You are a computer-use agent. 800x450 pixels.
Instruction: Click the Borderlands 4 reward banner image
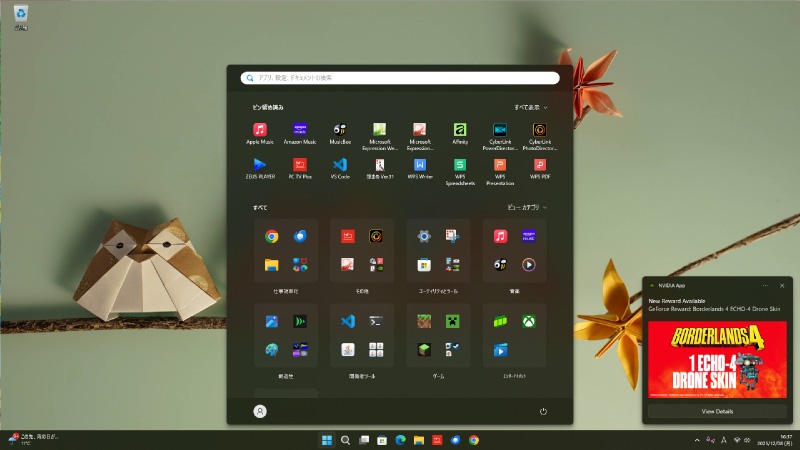[717, 359]
